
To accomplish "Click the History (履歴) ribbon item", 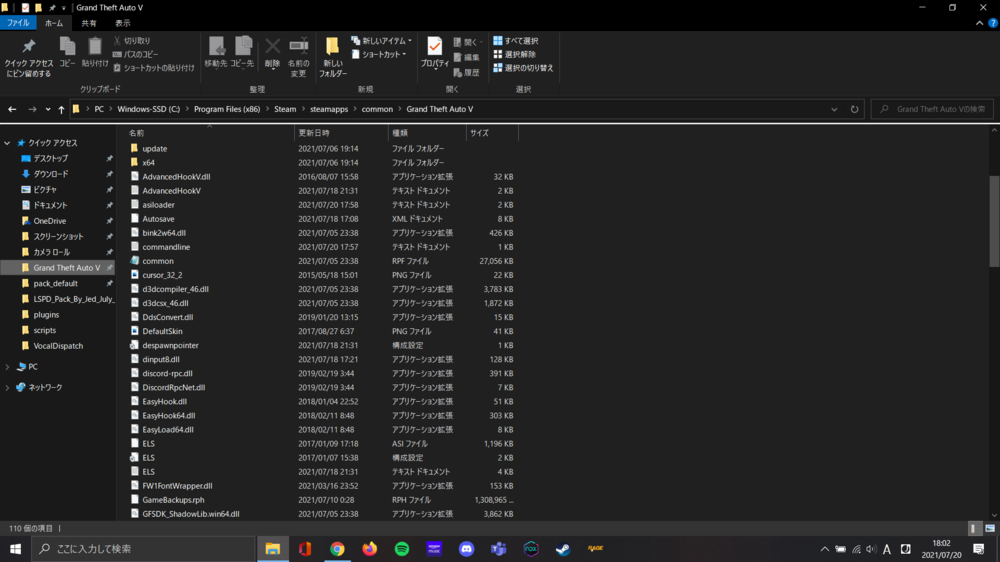I will click(466, 73).
